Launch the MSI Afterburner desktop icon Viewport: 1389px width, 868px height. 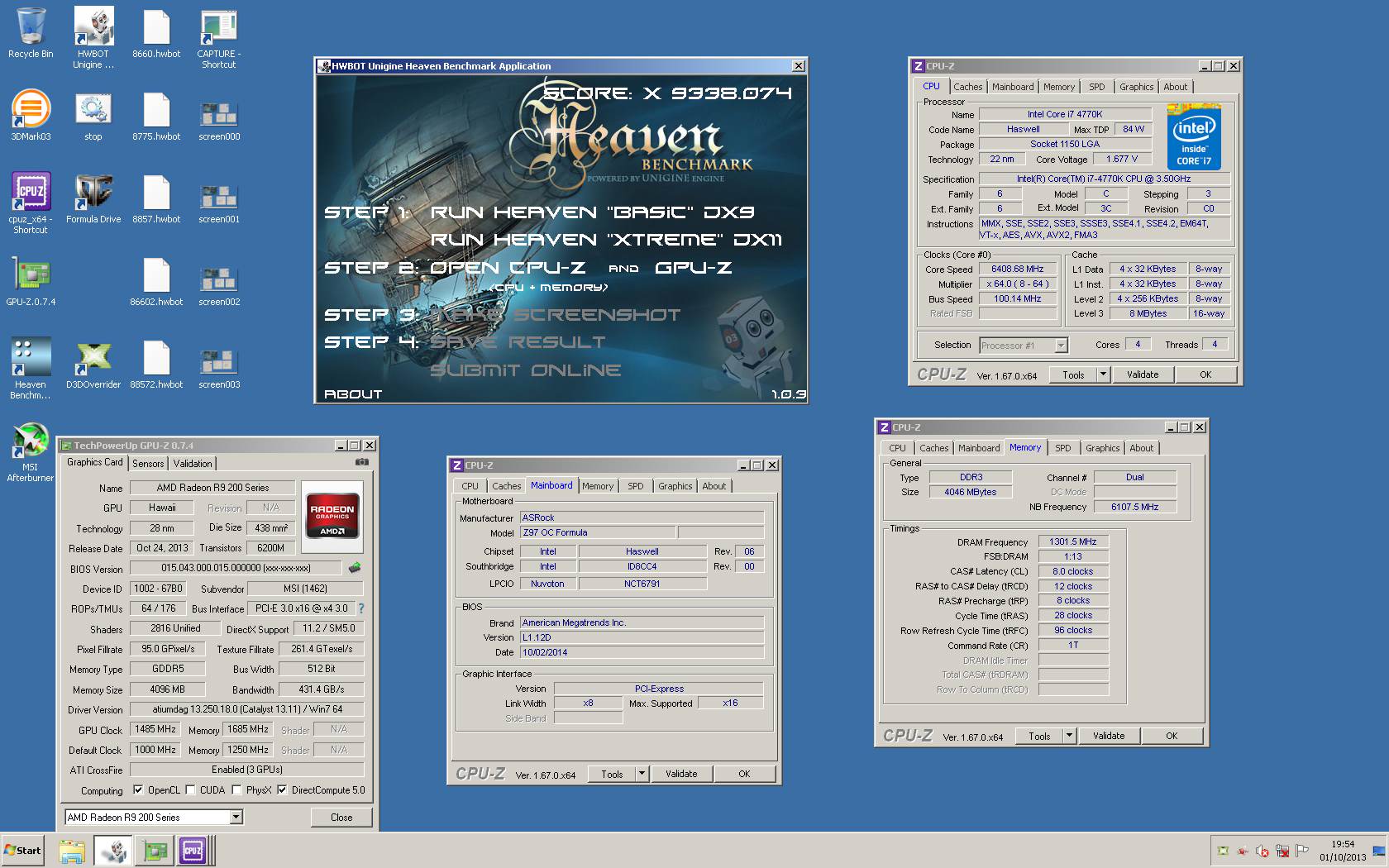click(x=31, y=451)
